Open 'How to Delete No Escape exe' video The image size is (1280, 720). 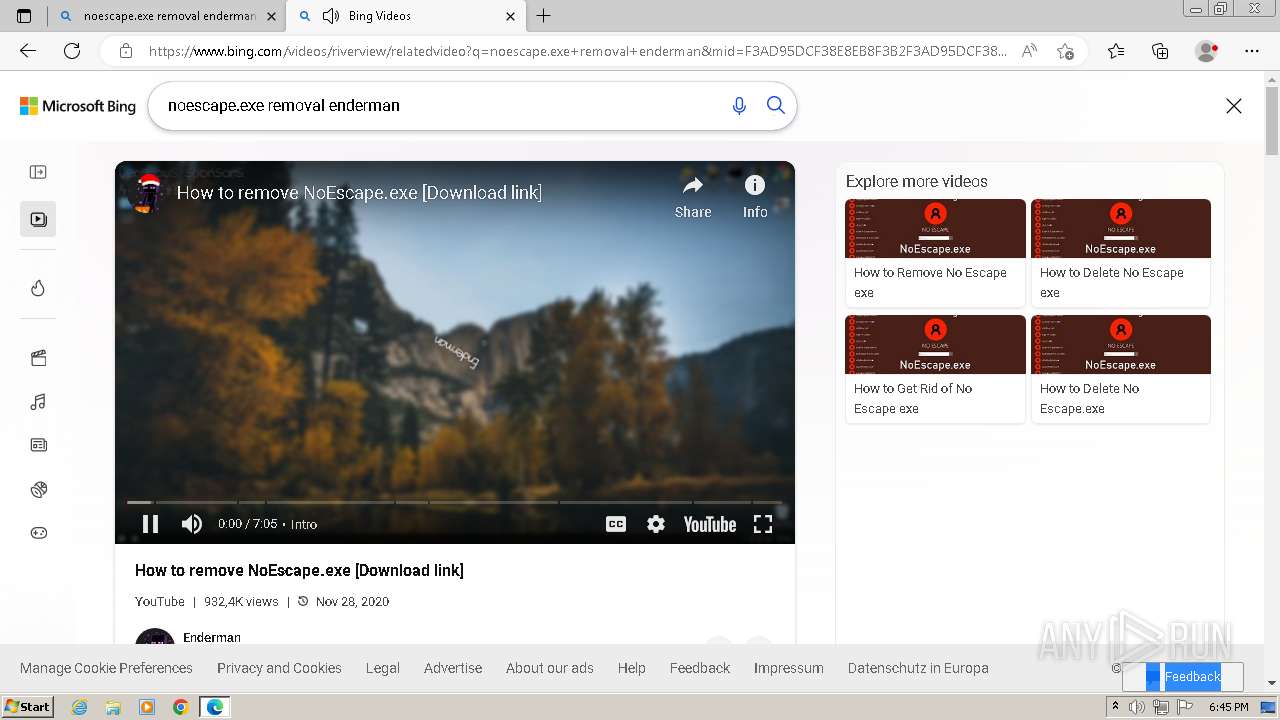(1121, 252)
